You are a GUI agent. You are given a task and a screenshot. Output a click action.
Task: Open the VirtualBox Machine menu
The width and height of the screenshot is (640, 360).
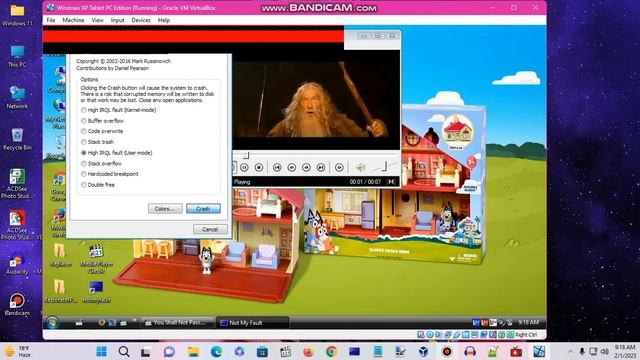(x=73, y=20)
